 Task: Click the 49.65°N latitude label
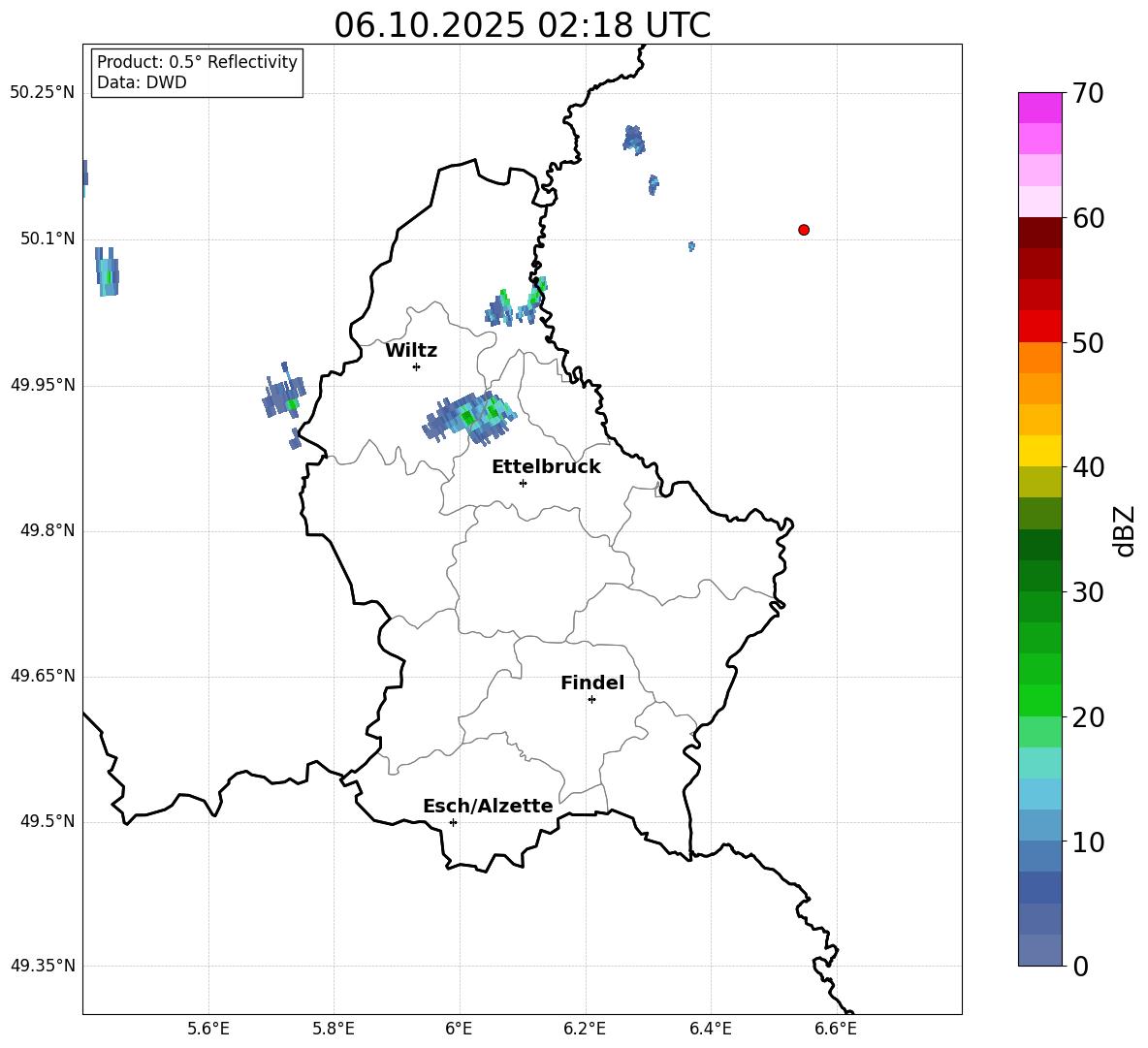click(x=43, y=676)
